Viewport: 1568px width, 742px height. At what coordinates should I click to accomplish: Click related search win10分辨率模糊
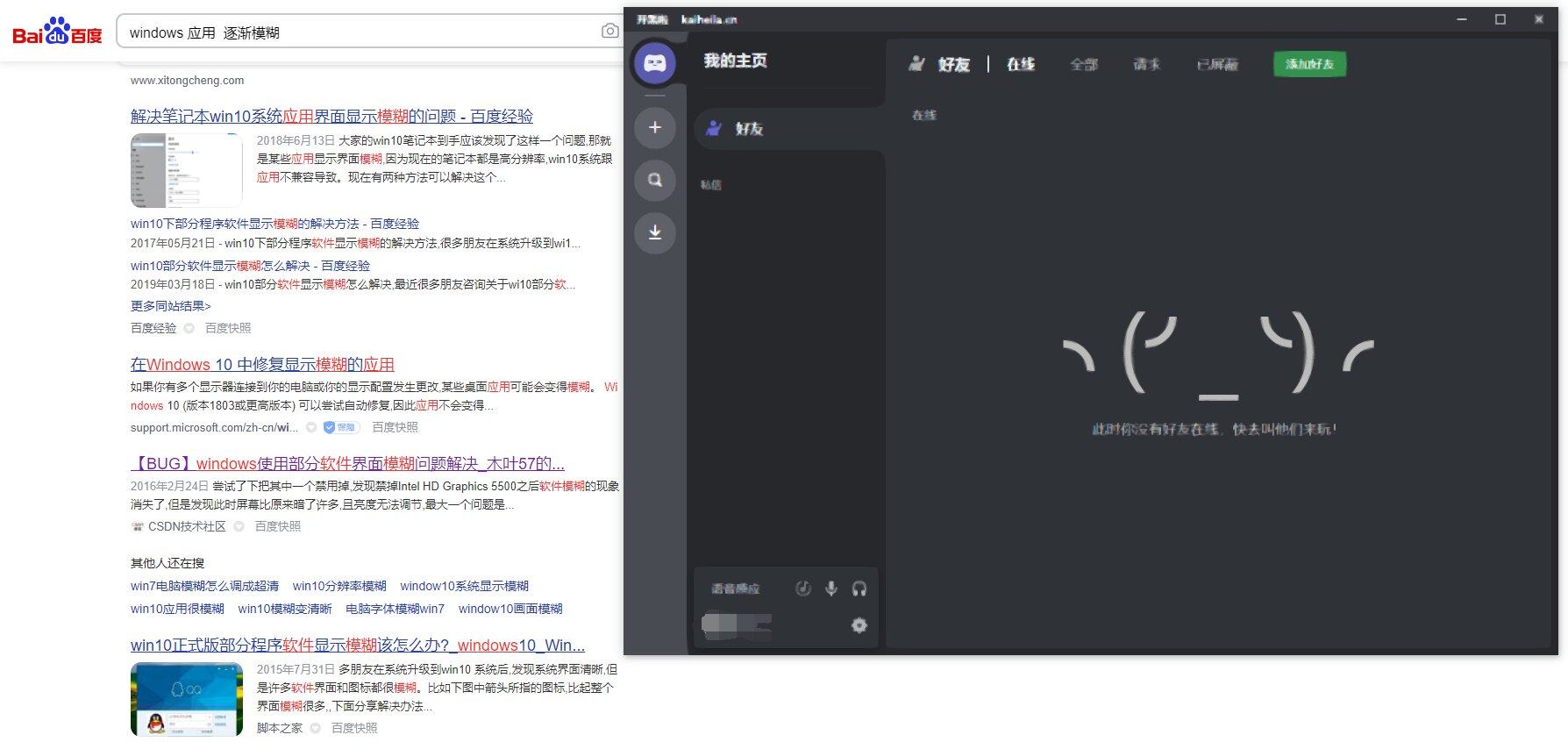339,586
